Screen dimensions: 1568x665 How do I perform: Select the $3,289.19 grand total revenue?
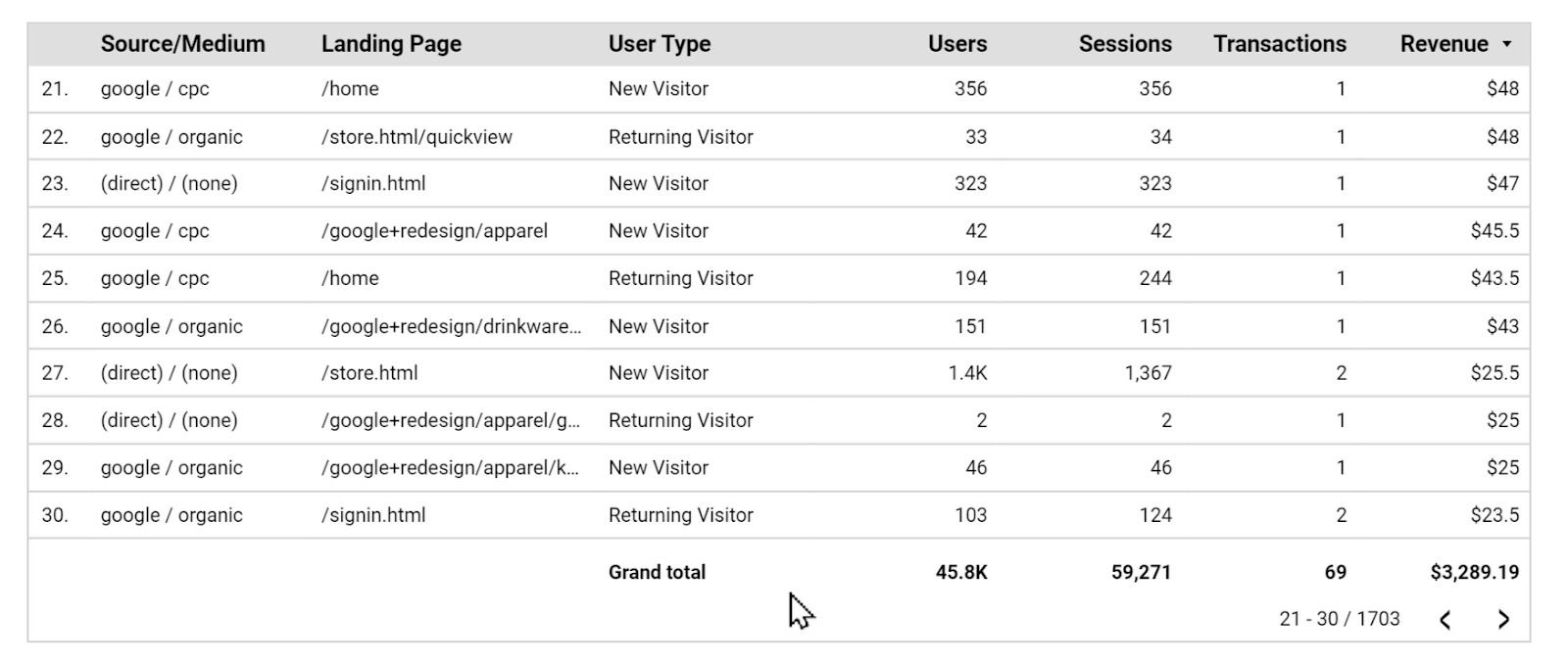[1474, 572]
